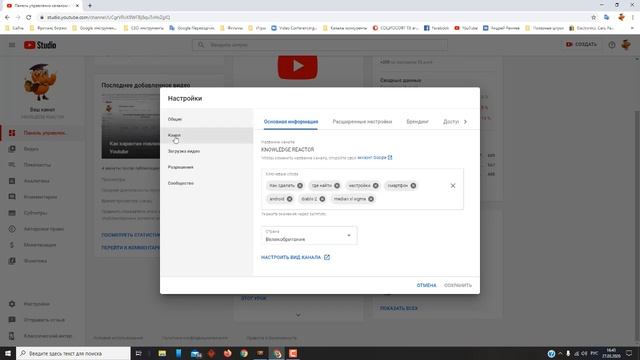Screen dimensions: 640x360
Task: Remove the 'android' keyword chip
Action: point(289,199)
